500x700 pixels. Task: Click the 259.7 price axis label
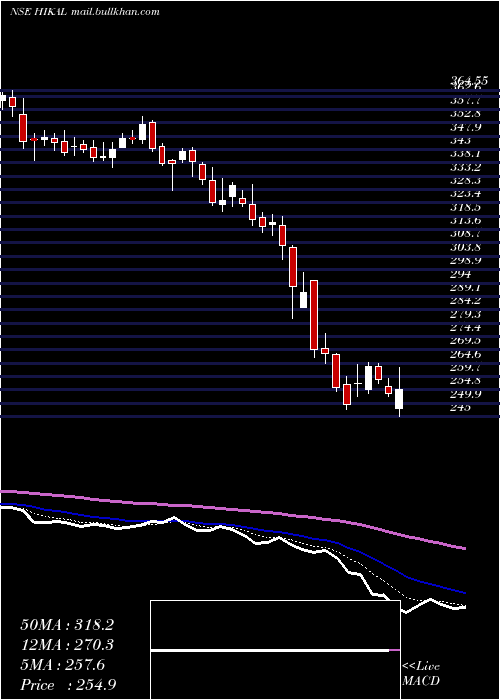465,368
